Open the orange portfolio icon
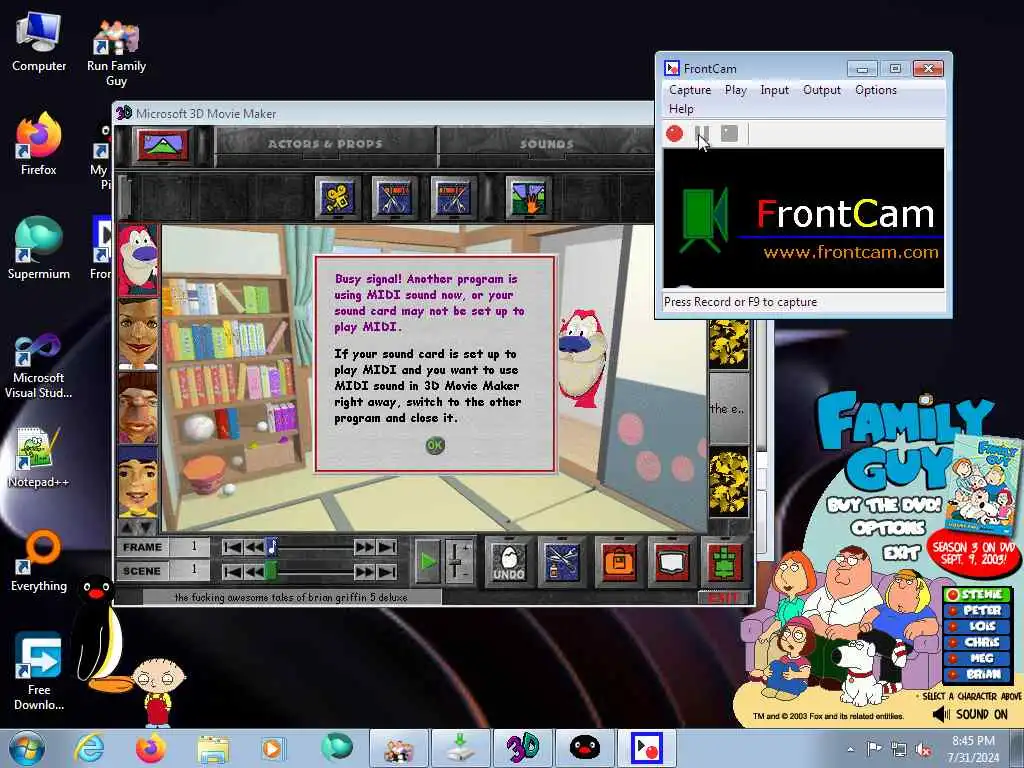The image size is (1024, 768). click(x=618, y=562)
